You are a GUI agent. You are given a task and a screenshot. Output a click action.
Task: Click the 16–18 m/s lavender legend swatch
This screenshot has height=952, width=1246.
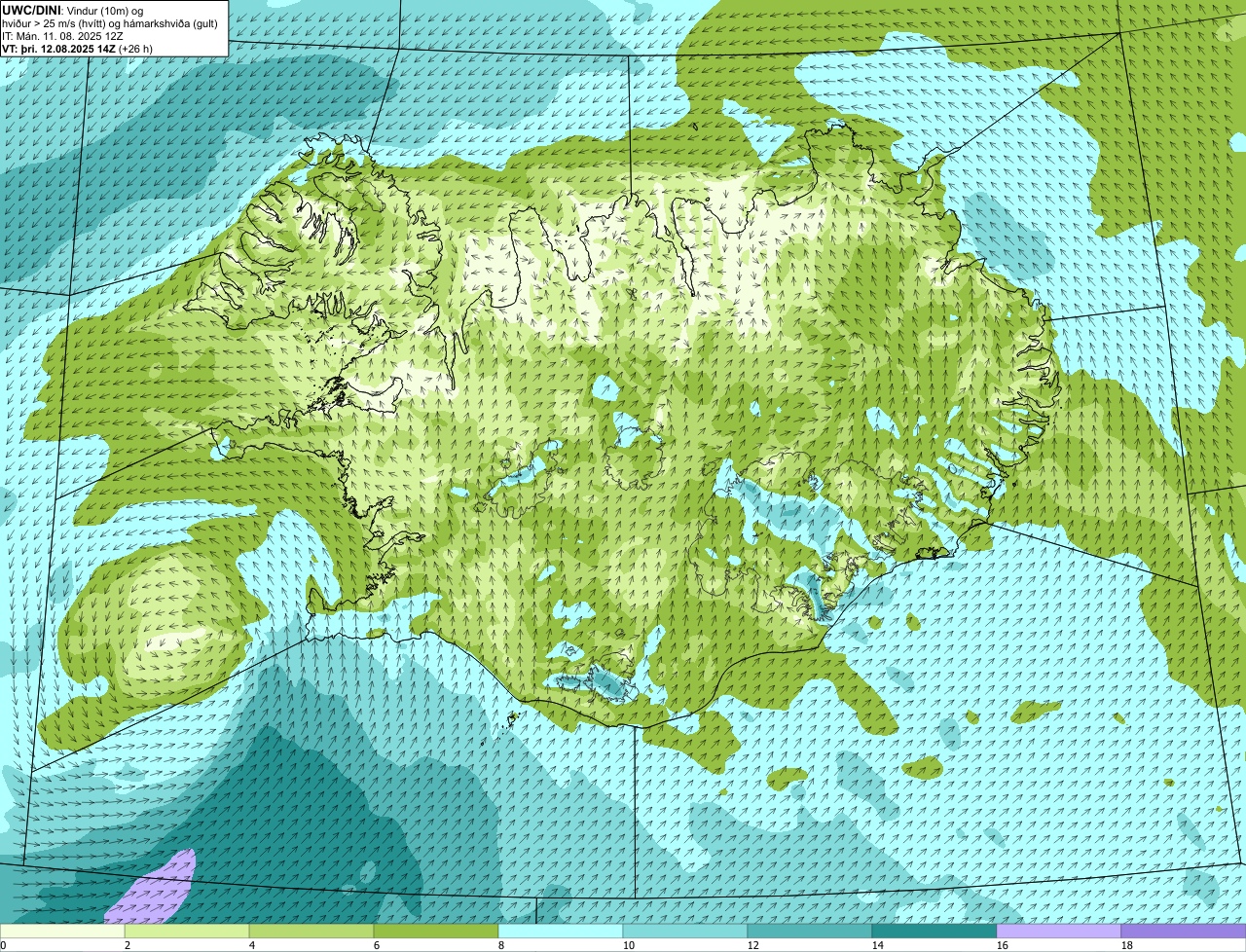(x=1059, y=932)
